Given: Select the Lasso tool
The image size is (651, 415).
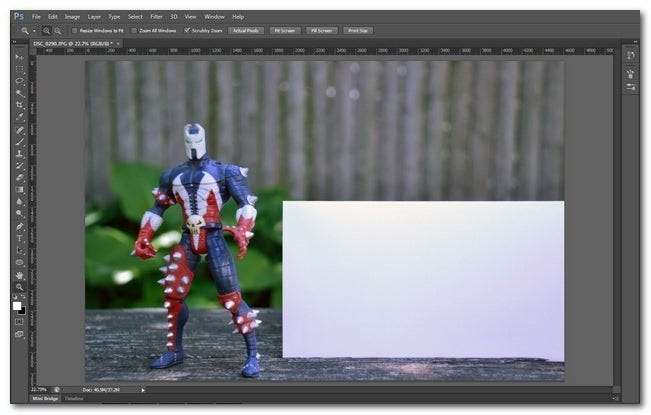Looking at the screenshot, I should point(19,80).
